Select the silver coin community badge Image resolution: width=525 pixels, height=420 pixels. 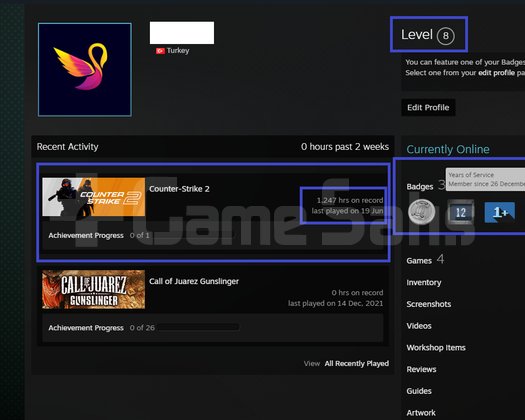(x=422, y=212)
